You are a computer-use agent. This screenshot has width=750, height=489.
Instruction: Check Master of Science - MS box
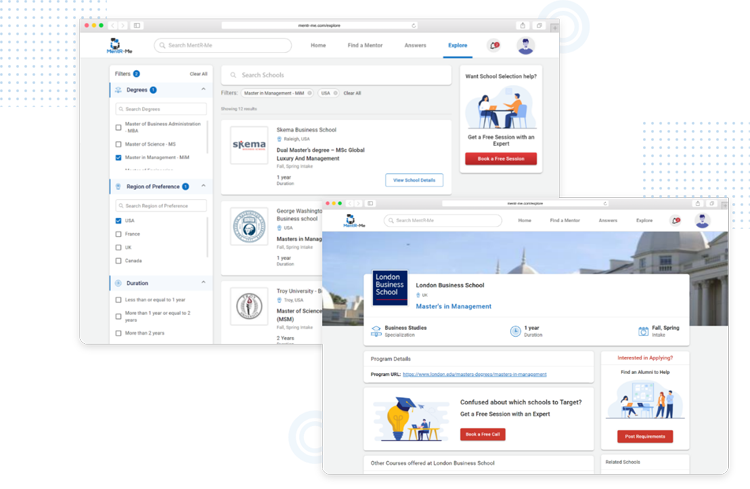coord(118,144)
